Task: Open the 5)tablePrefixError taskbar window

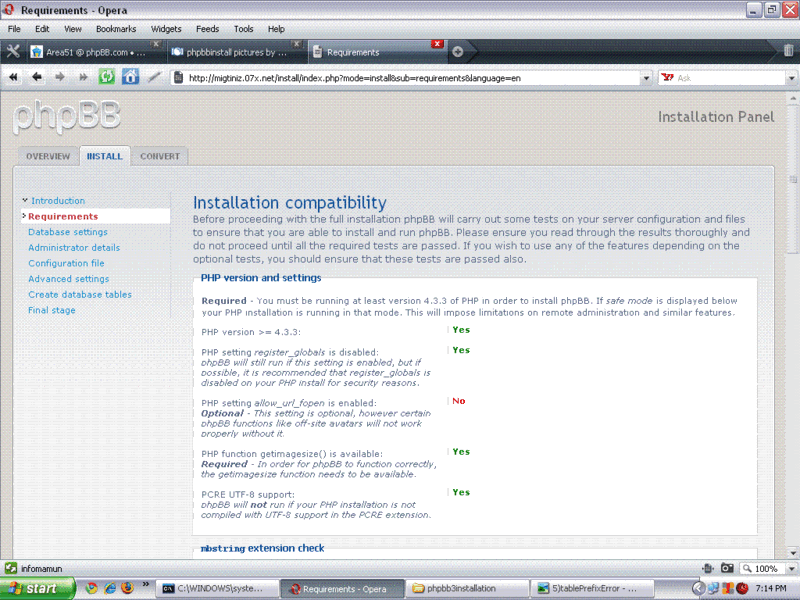Action: coord(592,588)
